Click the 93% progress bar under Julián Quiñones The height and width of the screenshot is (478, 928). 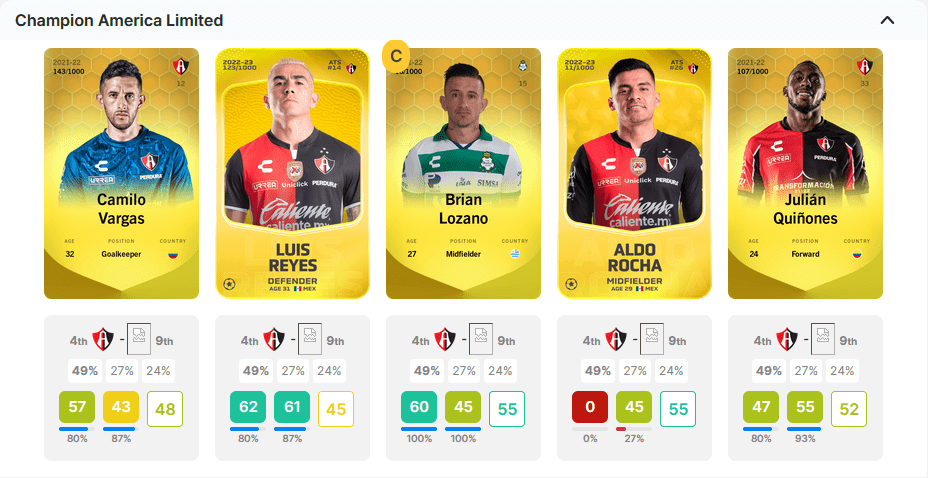[805, 429]
